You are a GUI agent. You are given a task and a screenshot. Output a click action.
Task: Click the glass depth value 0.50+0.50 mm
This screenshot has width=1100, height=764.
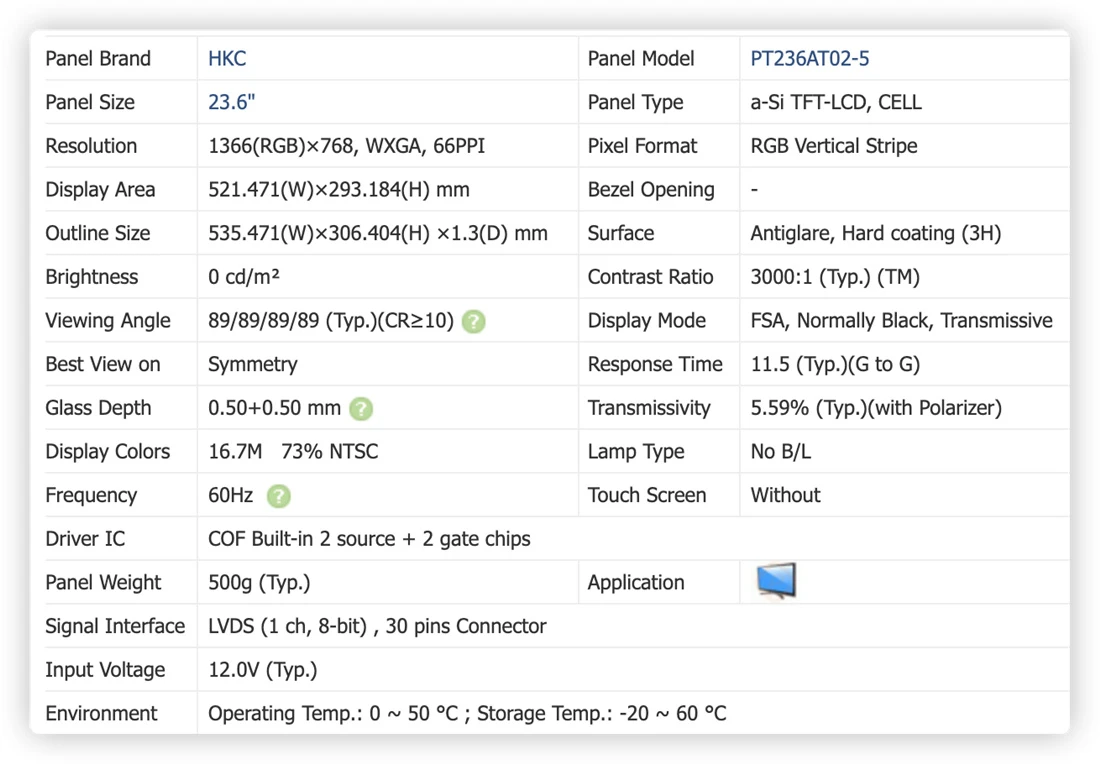[274, 408]
